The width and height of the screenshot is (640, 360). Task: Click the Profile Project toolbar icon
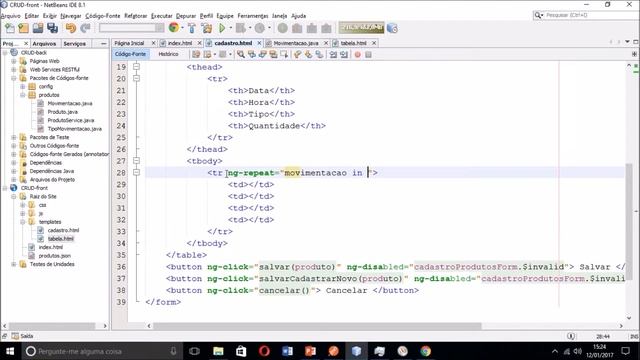click(260, 28)
